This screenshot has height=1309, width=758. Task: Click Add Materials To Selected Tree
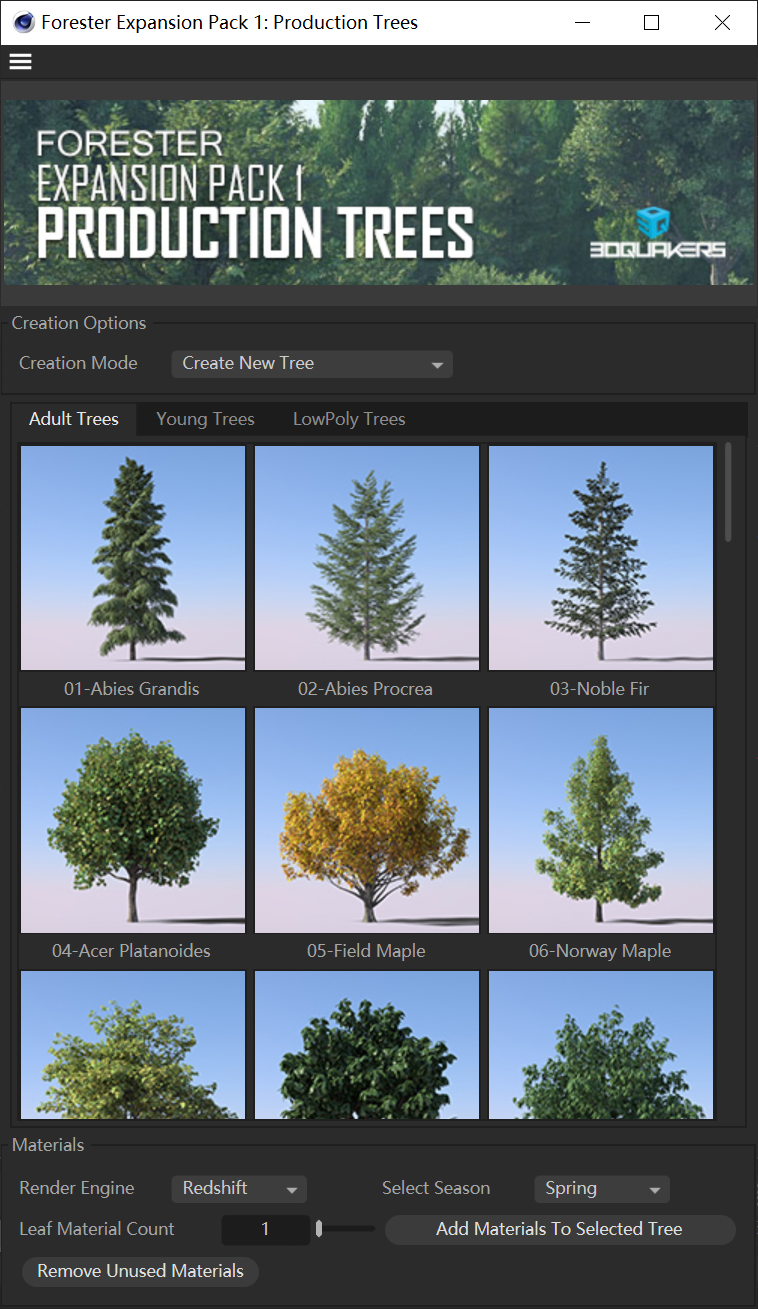[x=560, y=1229]
